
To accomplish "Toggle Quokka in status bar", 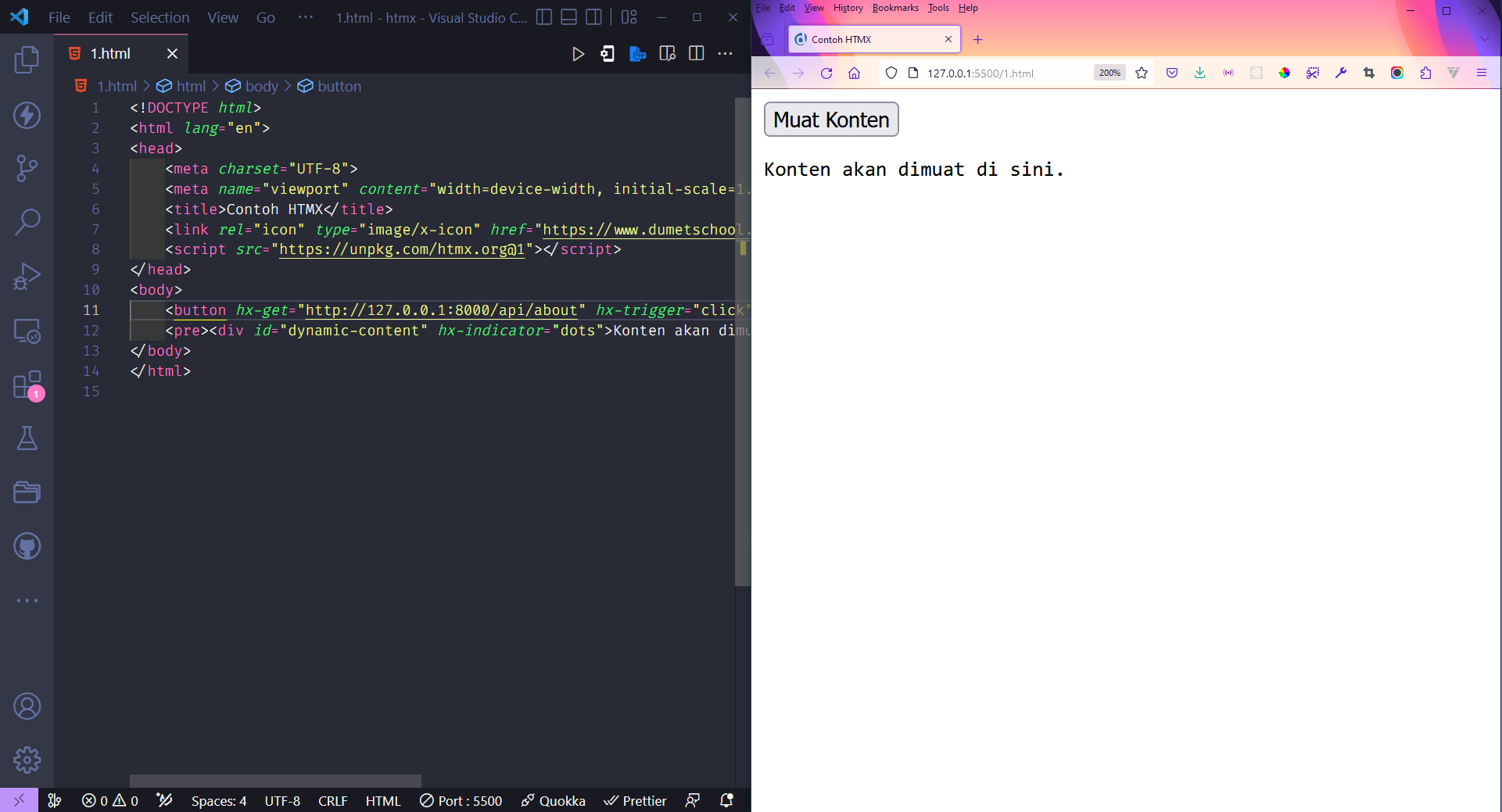I will coord(553,800).
